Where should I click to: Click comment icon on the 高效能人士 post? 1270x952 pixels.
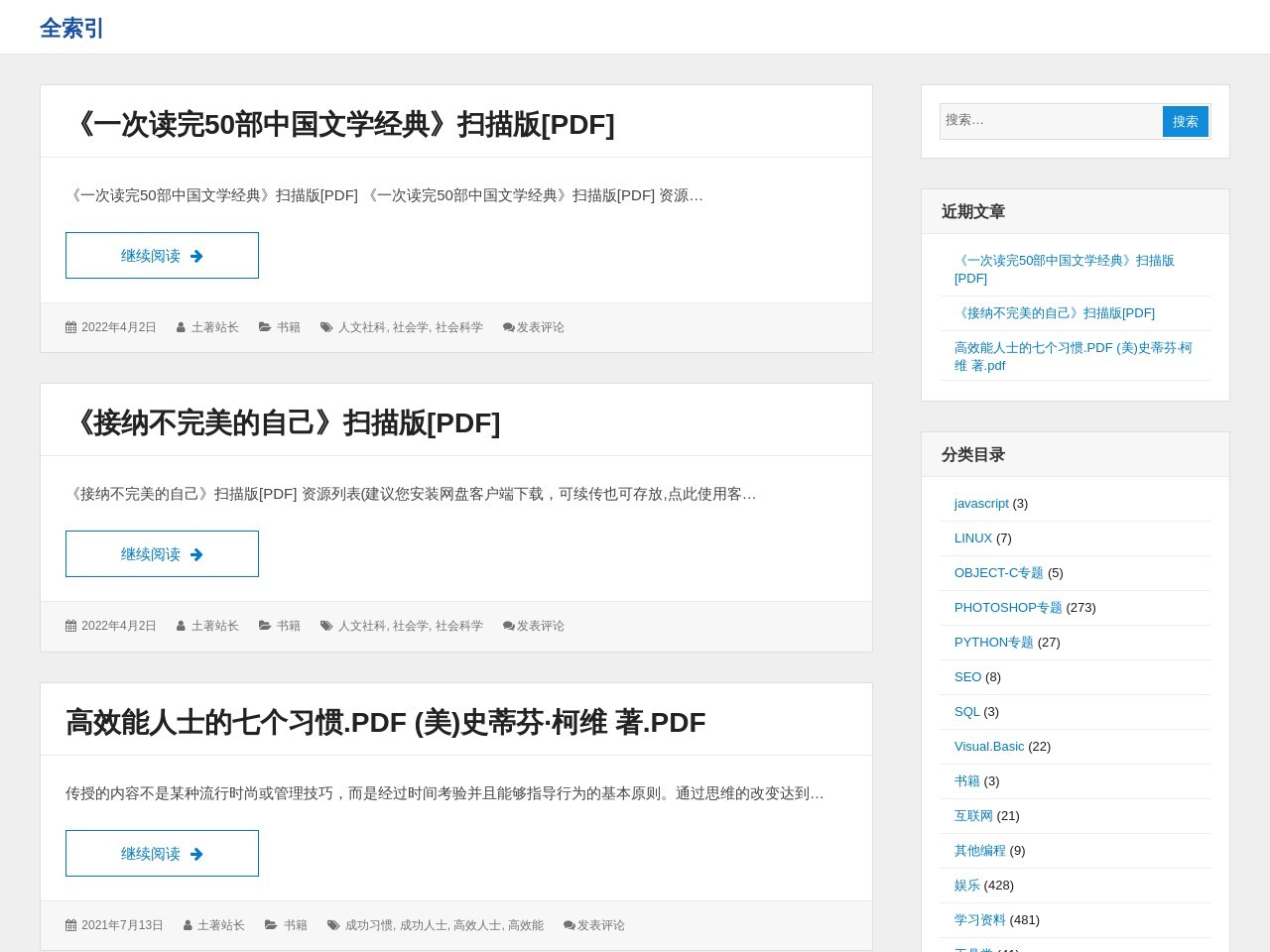point(569,924)
